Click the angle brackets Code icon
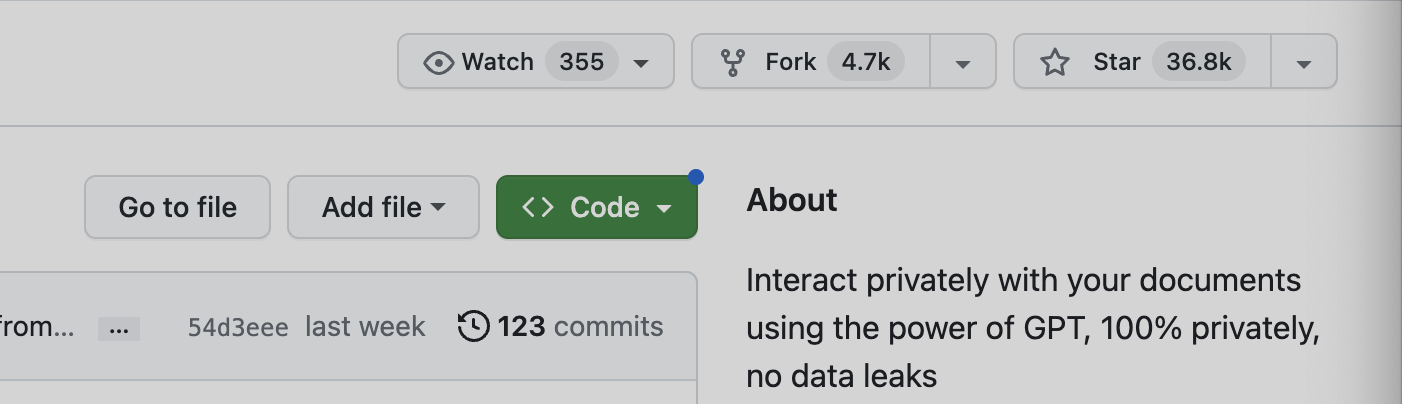 [538, 208]
